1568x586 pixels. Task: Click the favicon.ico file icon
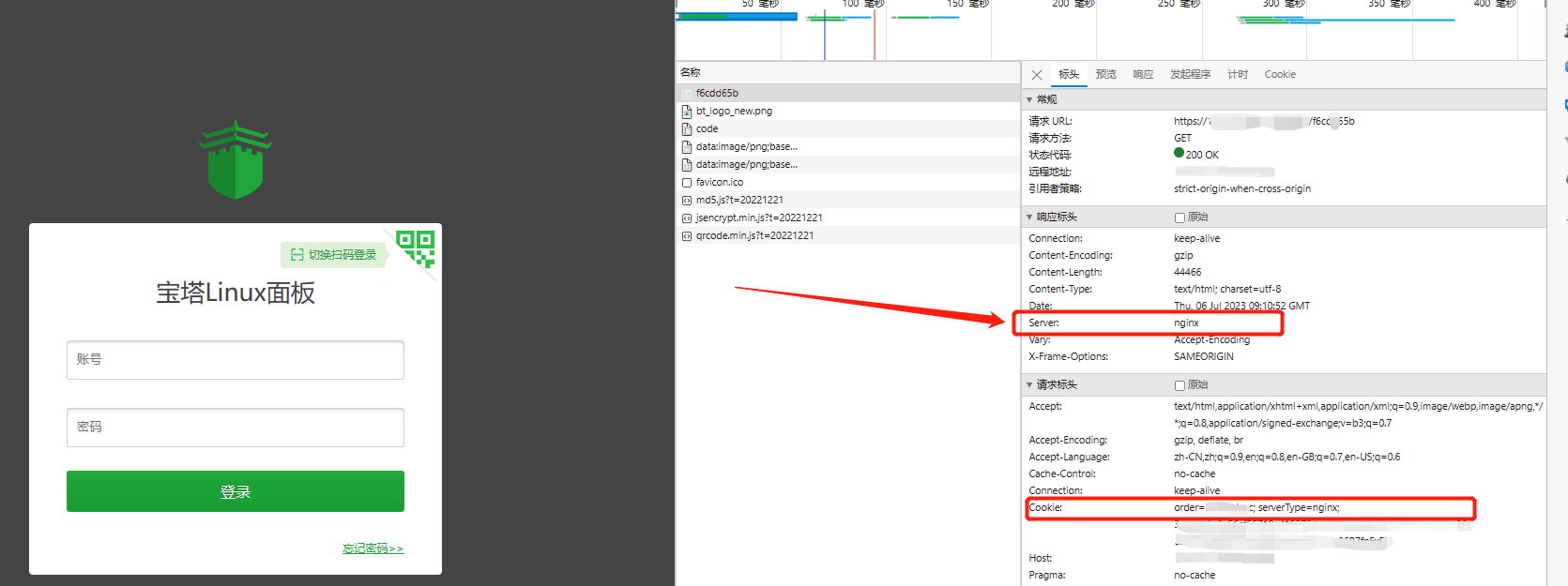point(687,183)
